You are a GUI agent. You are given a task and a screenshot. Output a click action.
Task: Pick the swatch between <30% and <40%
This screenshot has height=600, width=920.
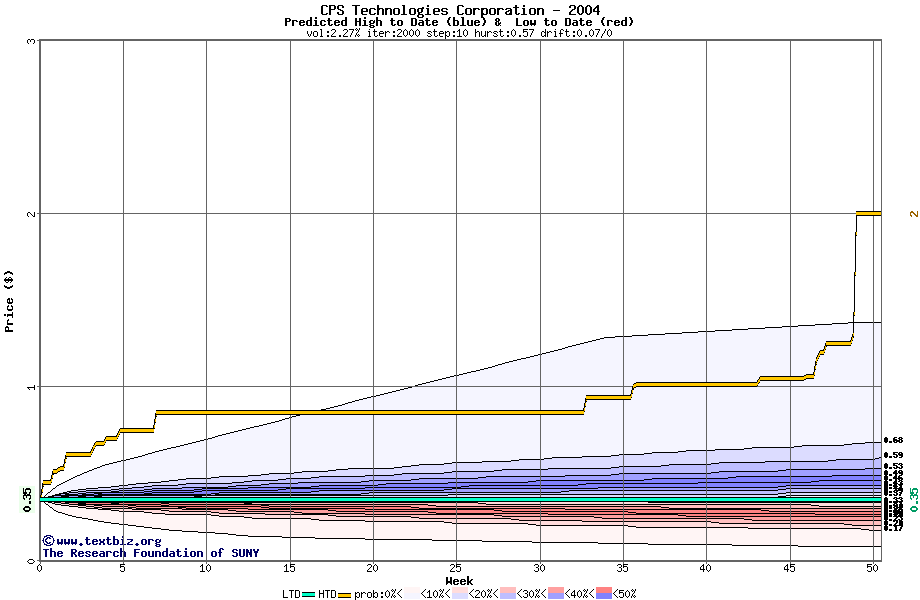[556, 594]
